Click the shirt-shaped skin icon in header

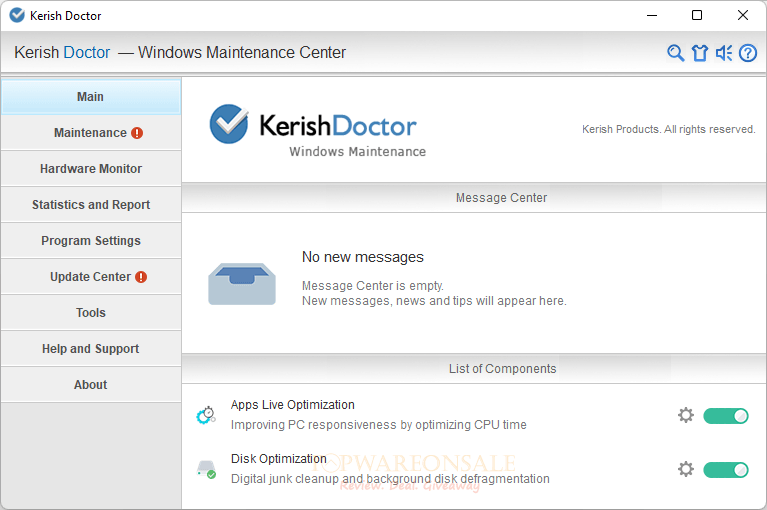point(699,53)
